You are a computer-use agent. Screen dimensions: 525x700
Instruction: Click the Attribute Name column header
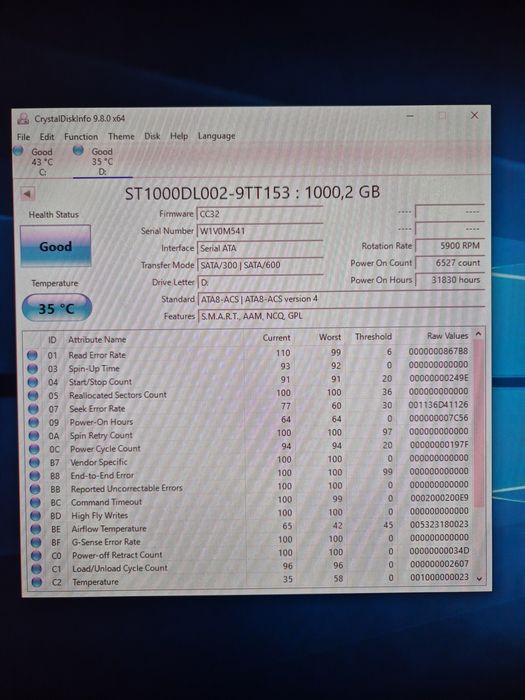(x=97, y=340)
